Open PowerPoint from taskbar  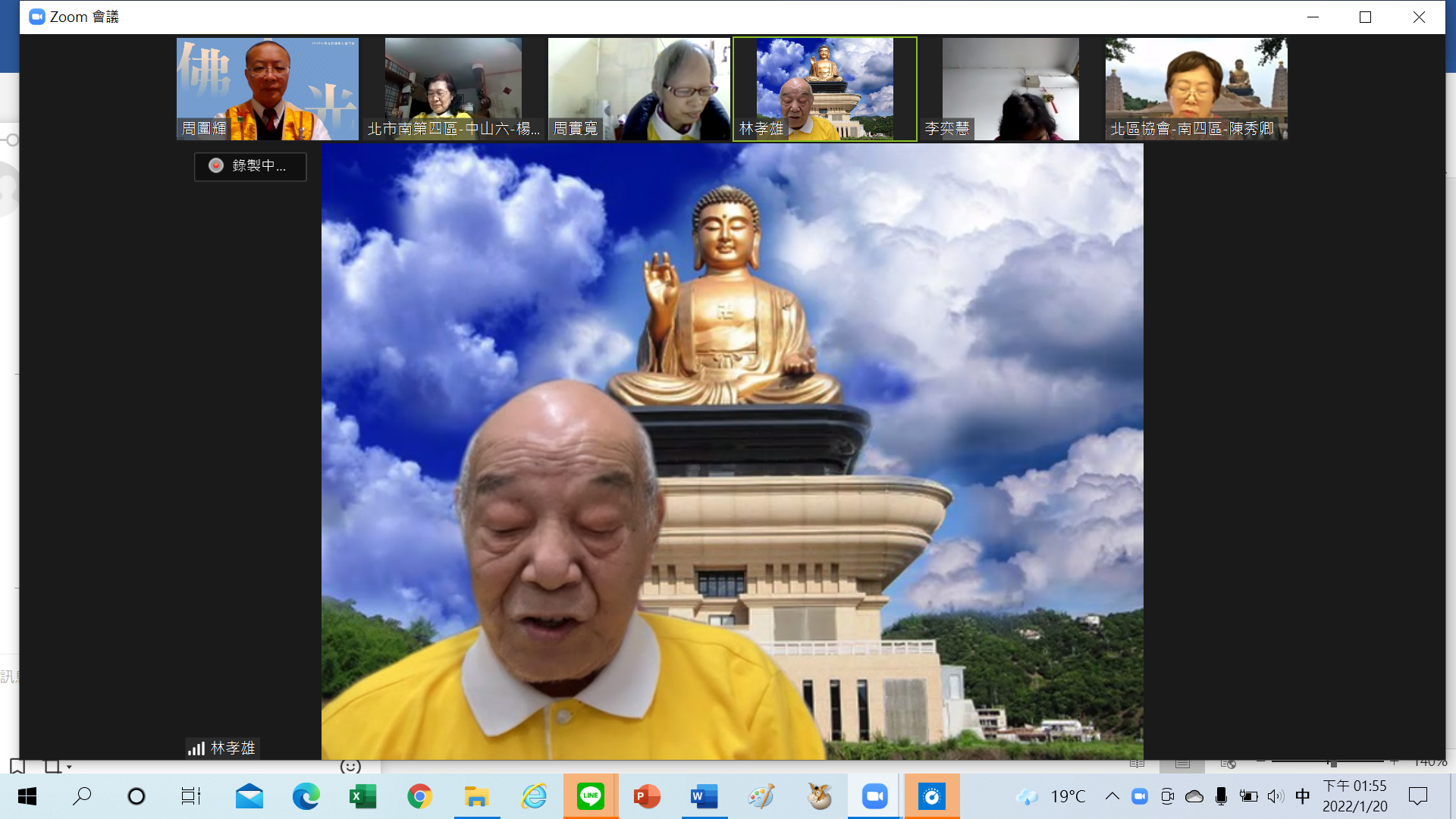pyautogui.click(x=647, y=796)
